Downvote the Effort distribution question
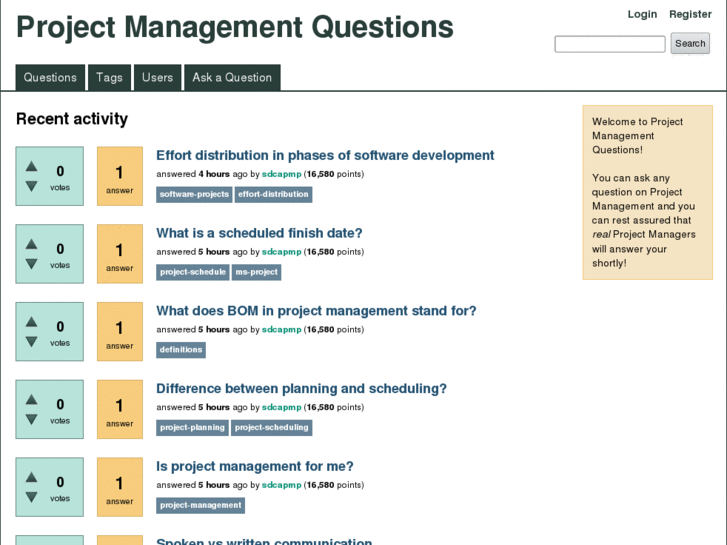Image resolution: width=727 pixels, height=545 pixels. [31, 186]
